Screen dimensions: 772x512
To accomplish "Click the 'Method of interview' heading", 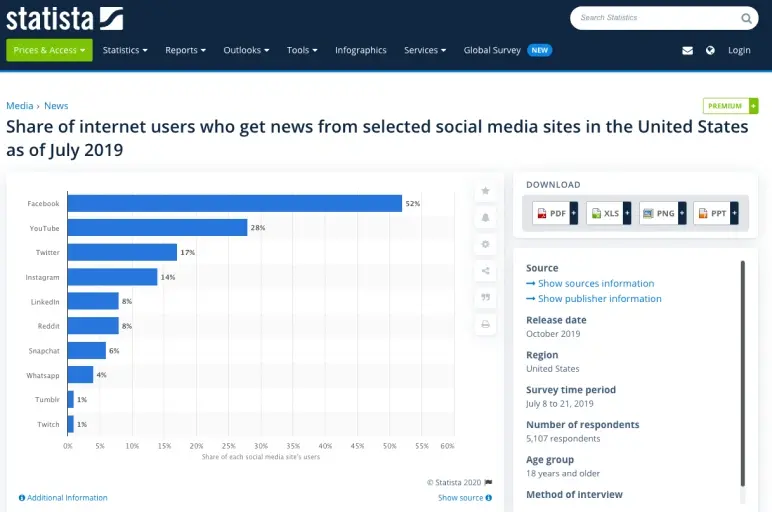I will coord(574,494).
